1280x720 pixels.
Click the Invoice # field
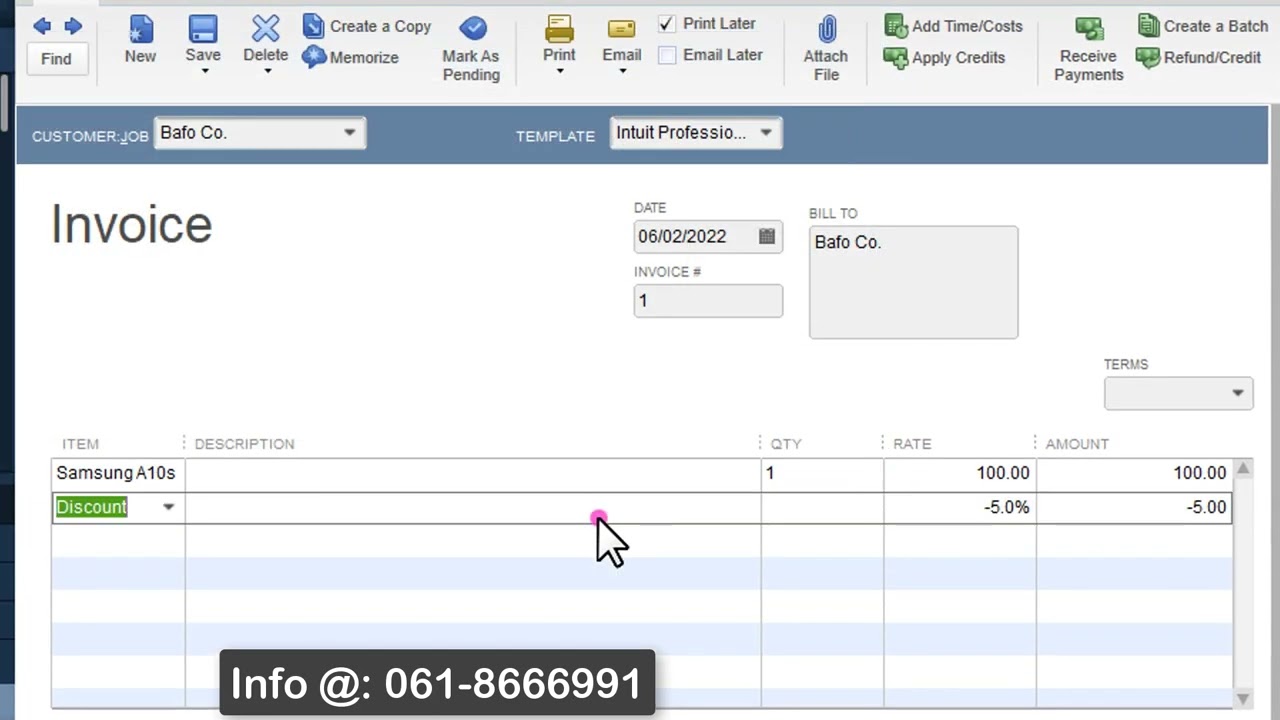(708, 301)
